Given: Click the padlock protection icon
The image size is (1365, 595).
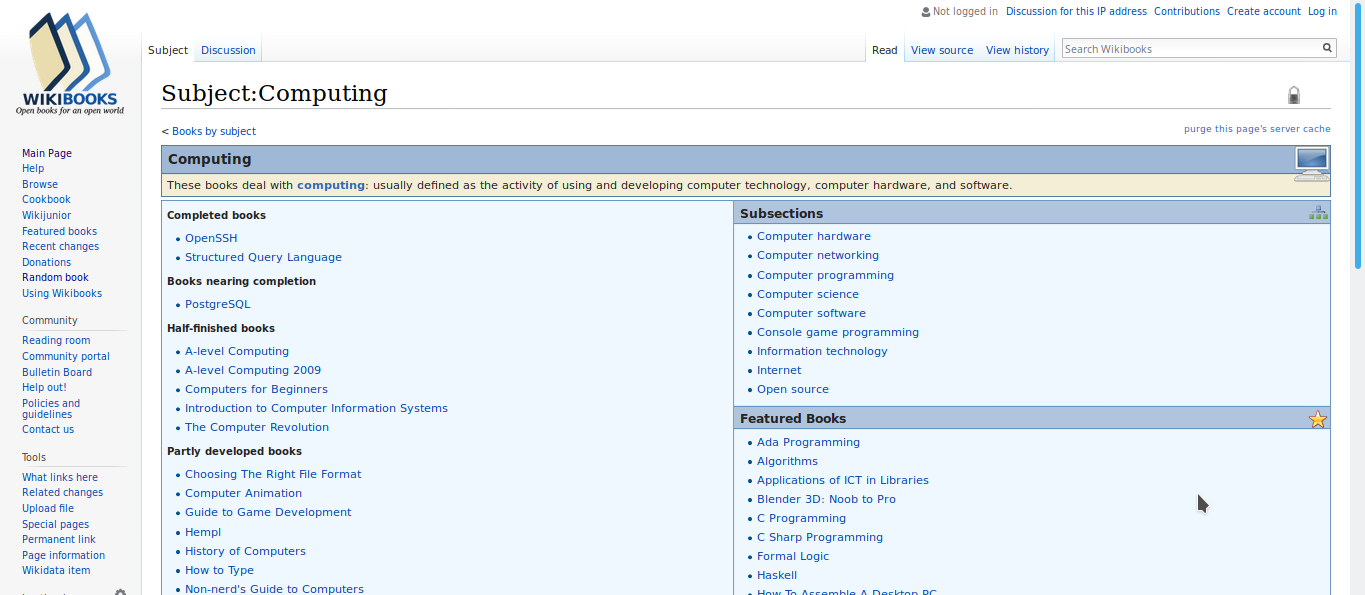Looking at the screenshot, I should pyautogui.click(x=1294, y=95).
